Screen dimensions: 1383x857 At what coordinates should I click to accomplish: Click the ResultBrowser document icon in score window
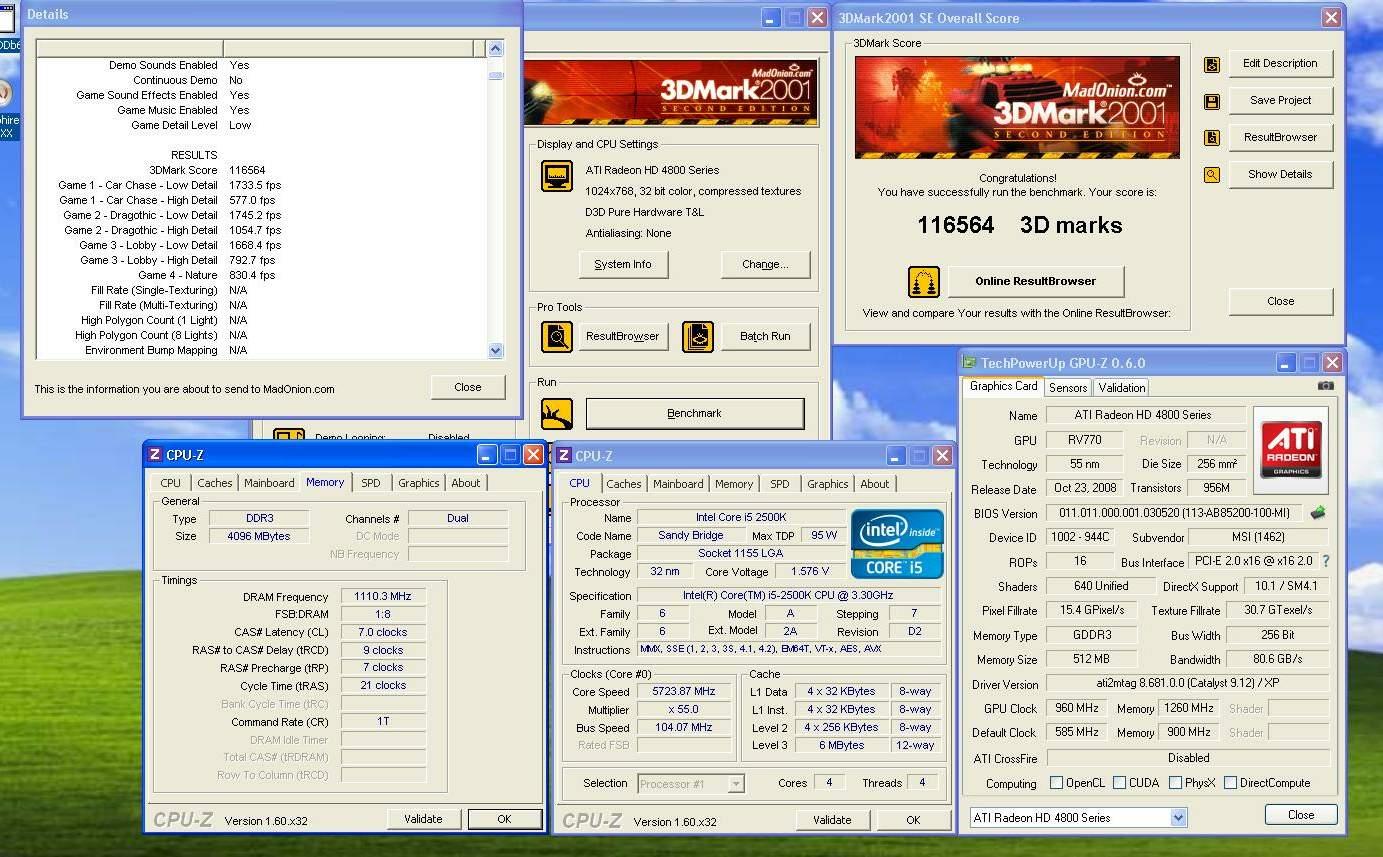[1212, 138]
